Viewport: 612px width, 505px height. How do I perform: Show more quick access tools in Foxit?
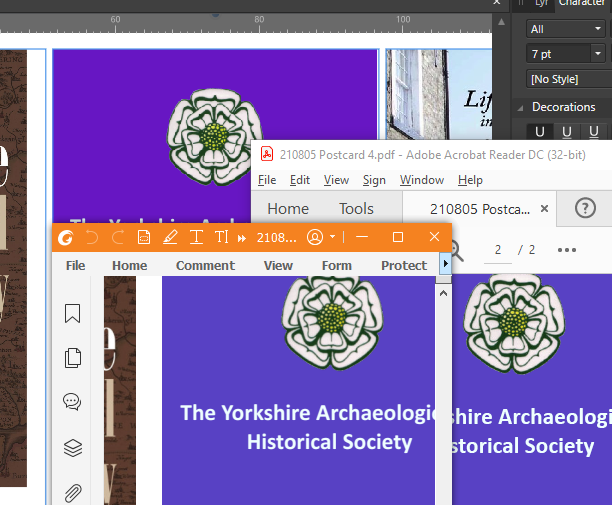click(x=242, y=238)
